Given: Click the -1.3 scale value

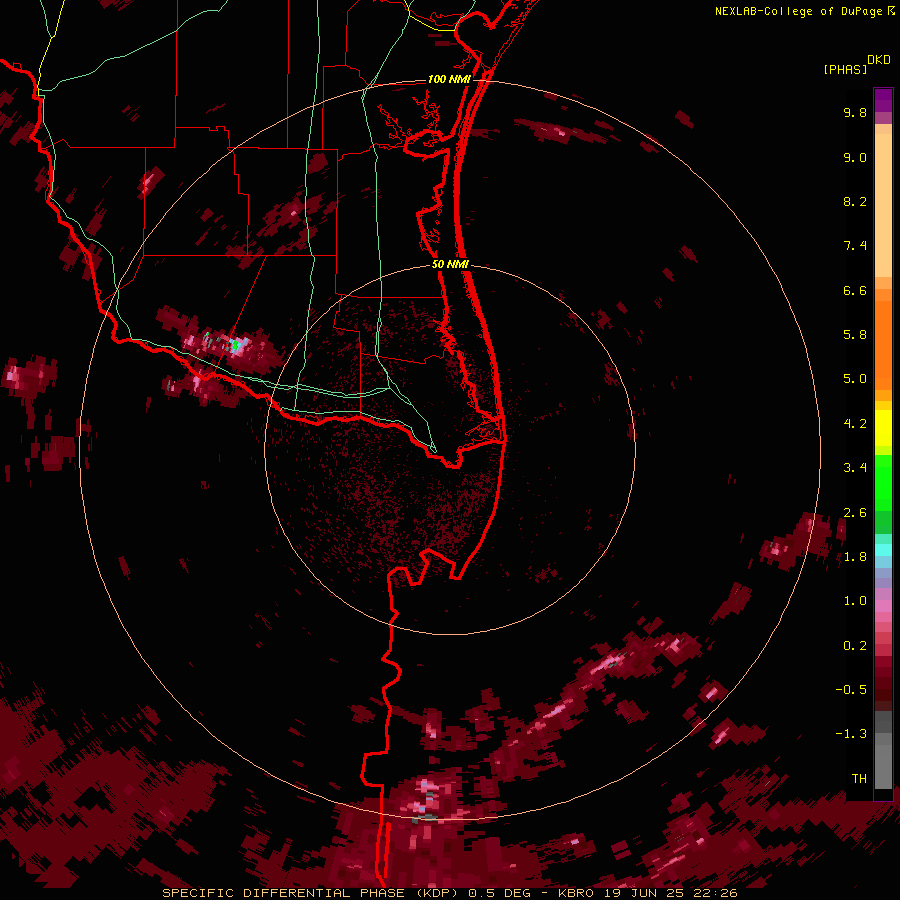Looking at the screenshot, I should 851,734.
